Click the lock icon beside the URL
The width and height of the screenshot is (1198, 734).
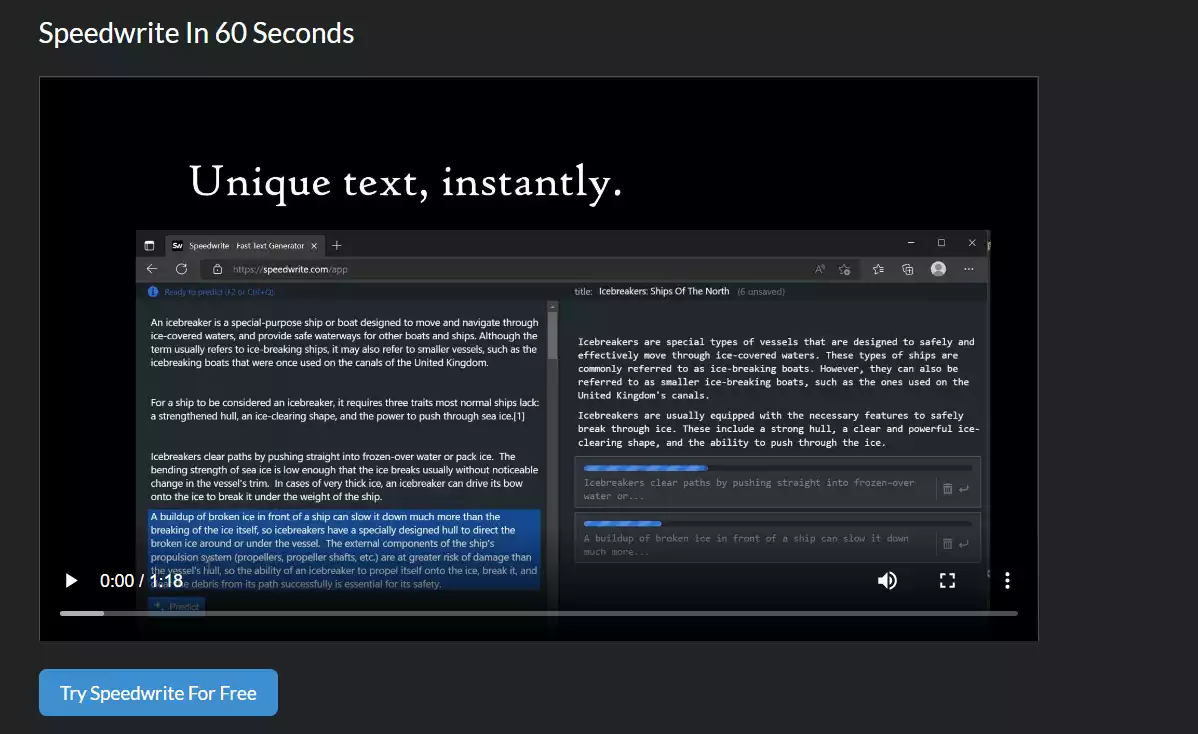tap(218, 270)
